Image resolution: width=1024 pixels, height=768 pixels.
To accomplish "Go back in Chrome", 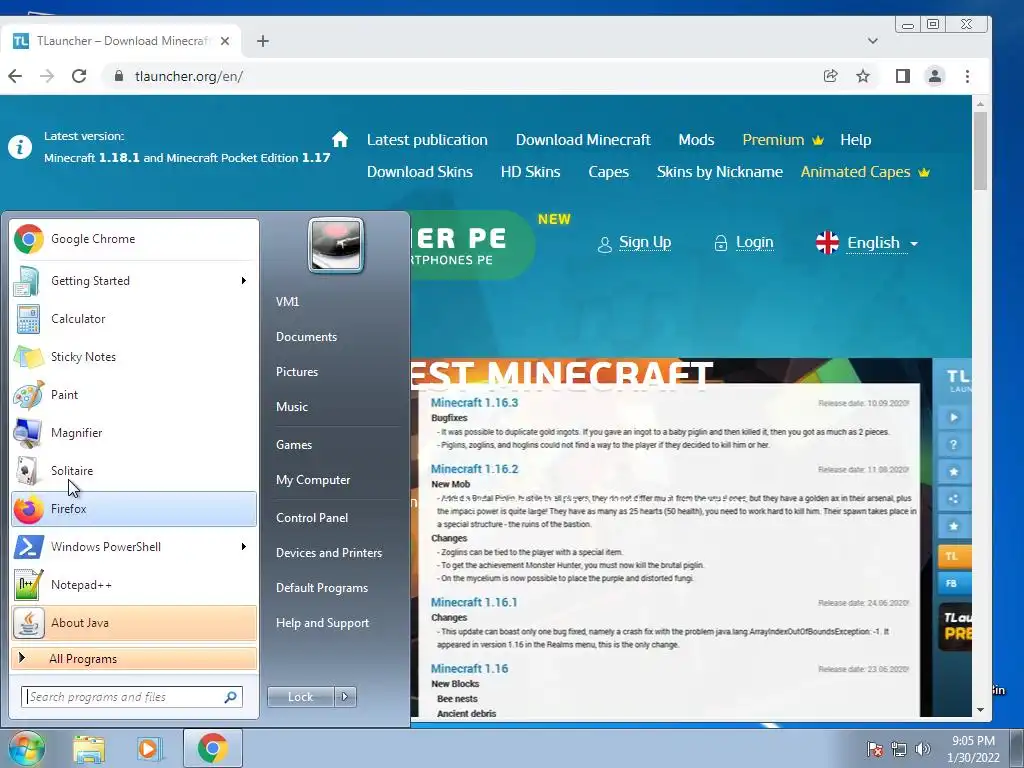I will 15,76.
